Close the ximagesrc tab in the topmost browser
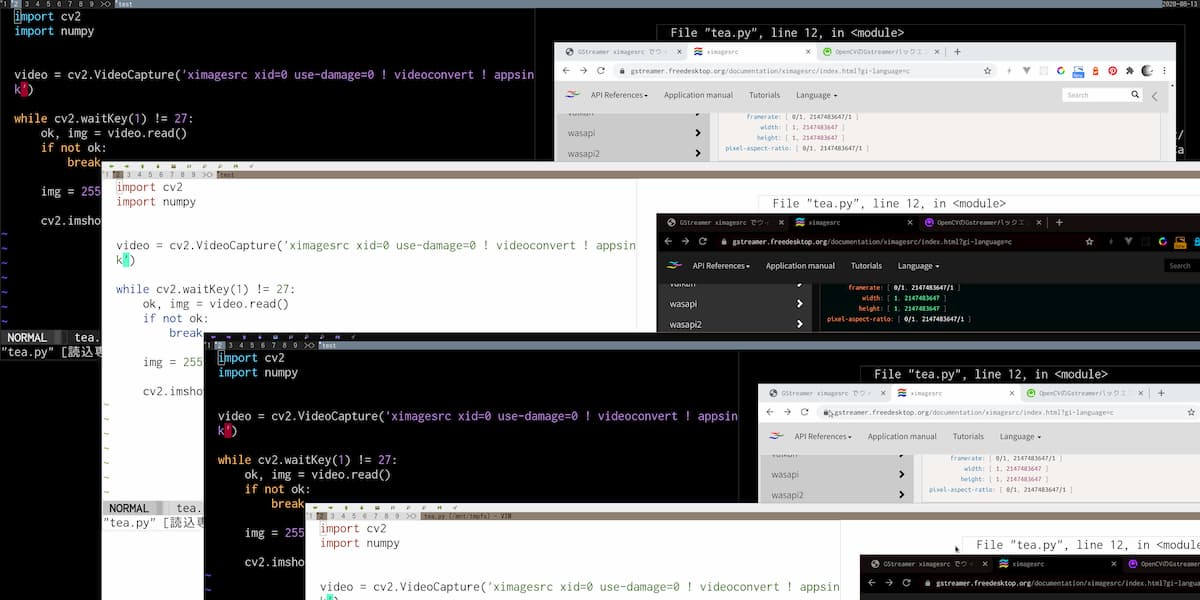This screenshot has width=1200, height=600. pos(807,52)
